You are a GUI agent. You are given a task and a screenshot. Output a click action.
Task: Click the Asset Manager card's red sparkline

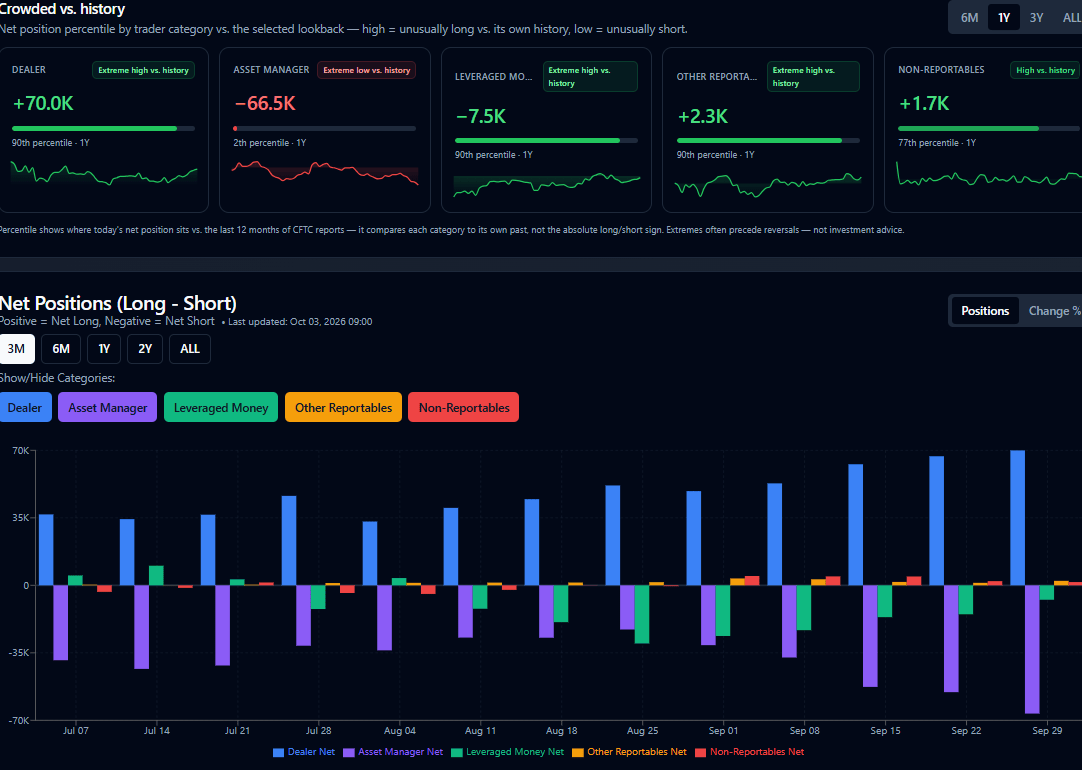[x=324, y=172]
